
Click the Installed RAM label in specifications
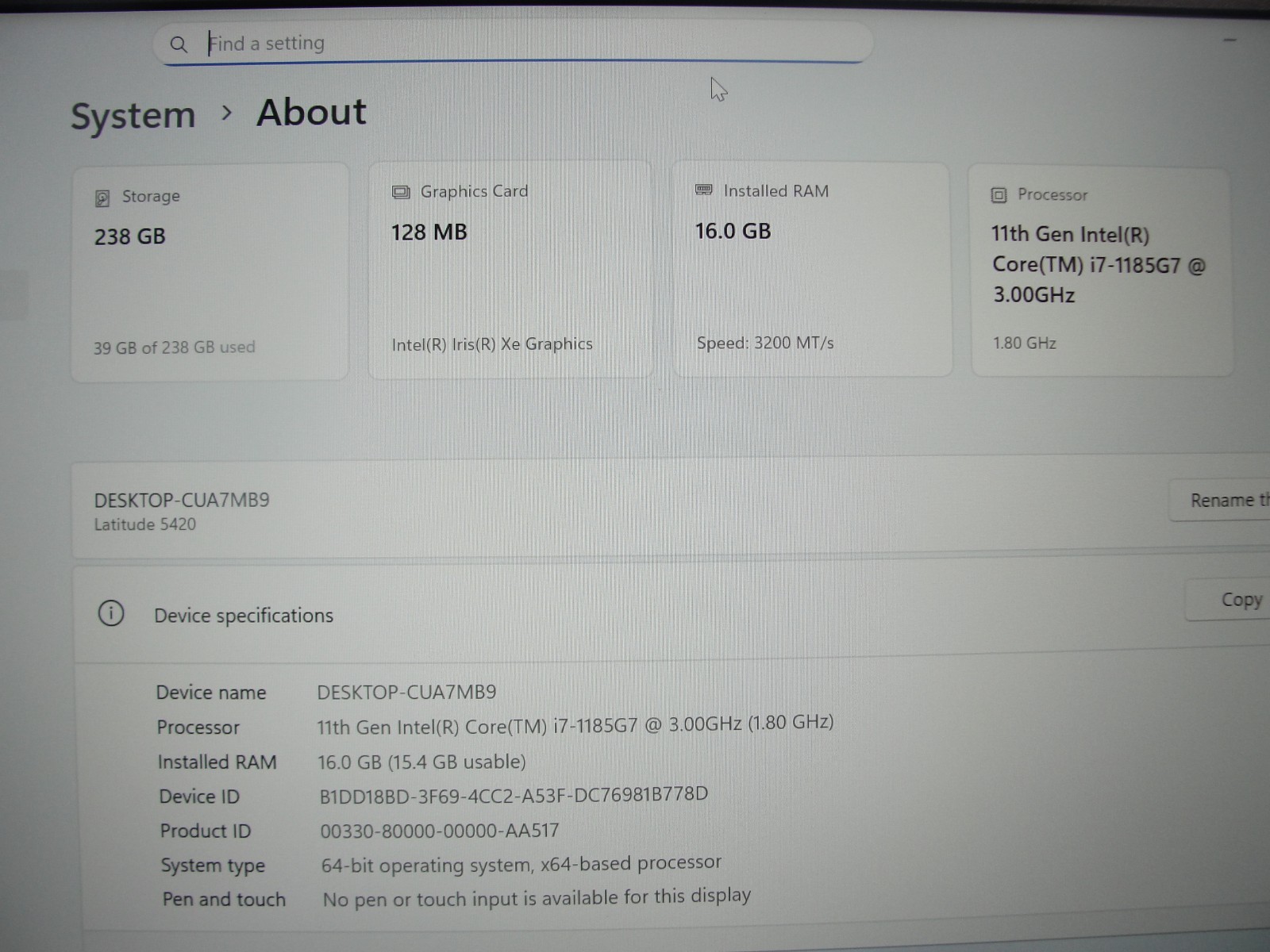point(217,762)
